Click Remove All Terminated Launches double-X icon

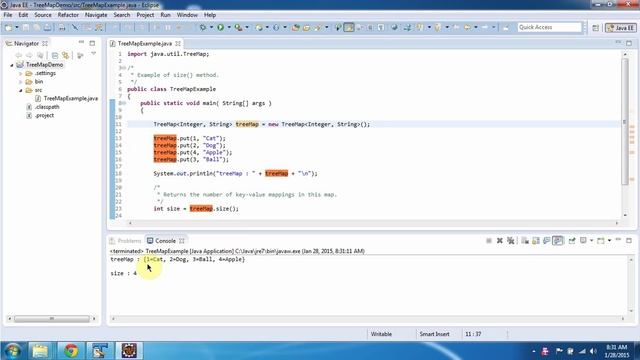click(x=511, y=241)
